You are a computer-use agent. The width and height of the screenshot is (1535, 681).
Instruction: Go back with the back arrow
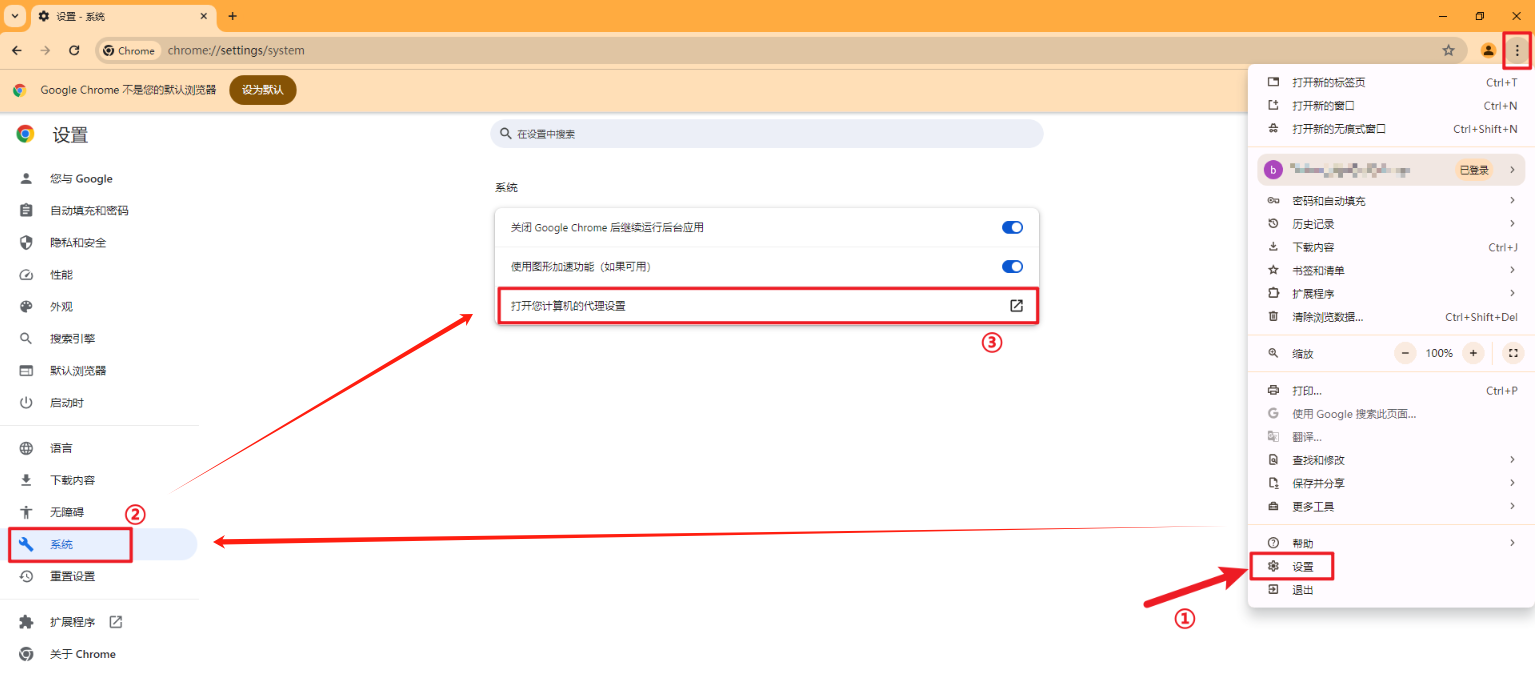coord(17,50)
